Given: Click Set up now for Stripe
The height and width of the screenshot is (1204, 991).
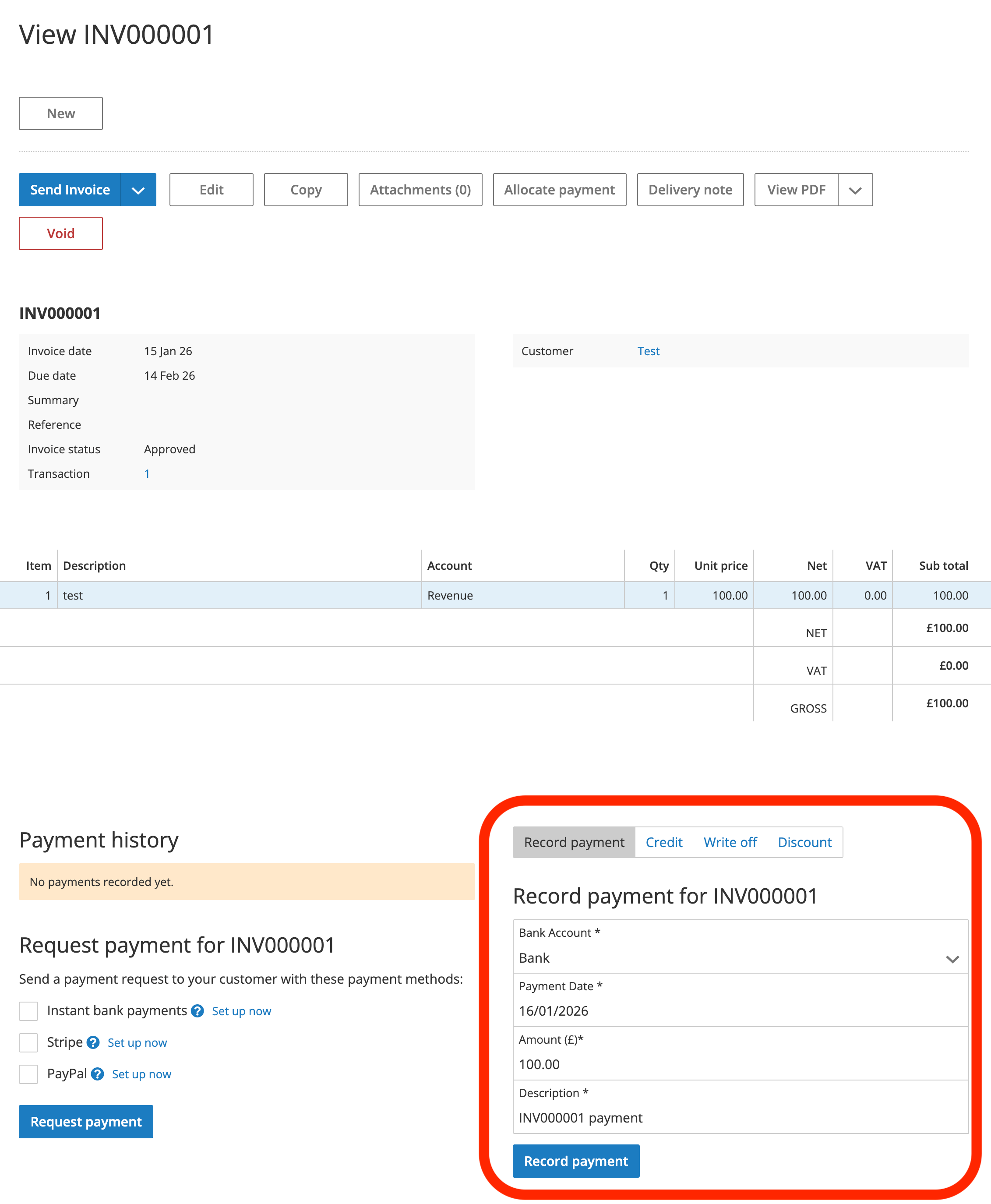Looking at the screenshot, I should tap(137, 1042).
